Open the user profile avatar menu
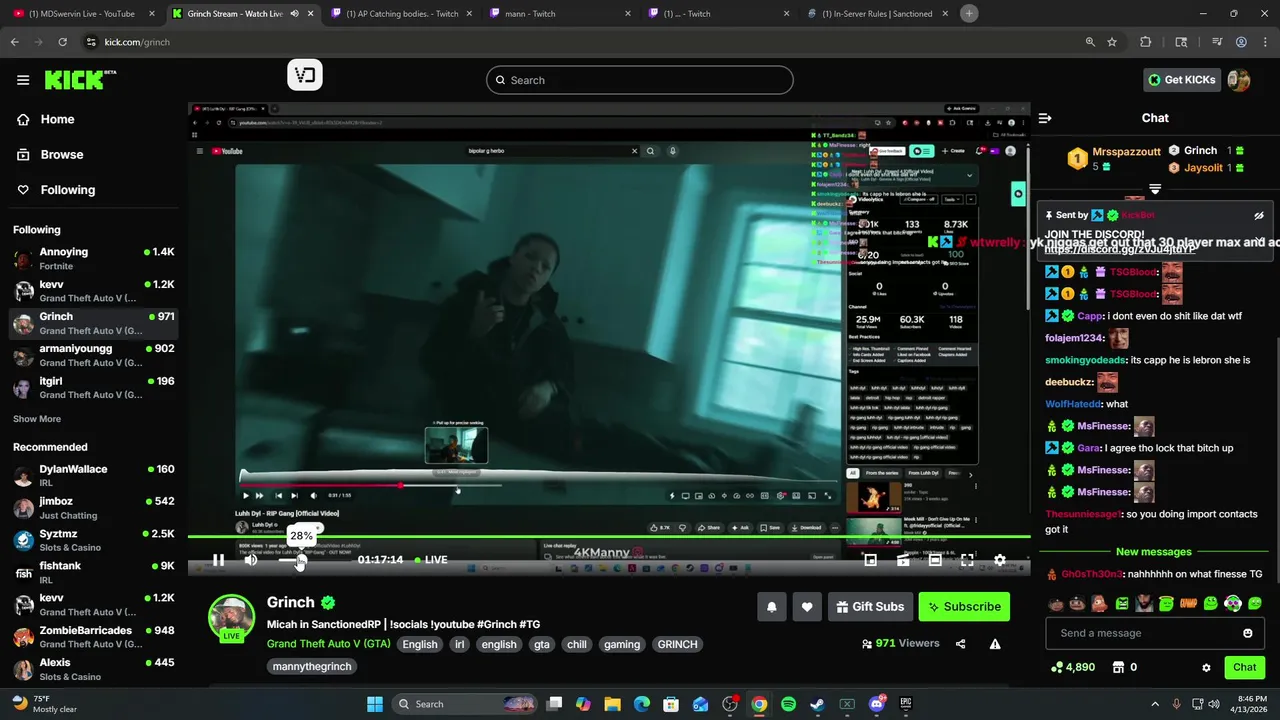 [x=1239, y=80]
